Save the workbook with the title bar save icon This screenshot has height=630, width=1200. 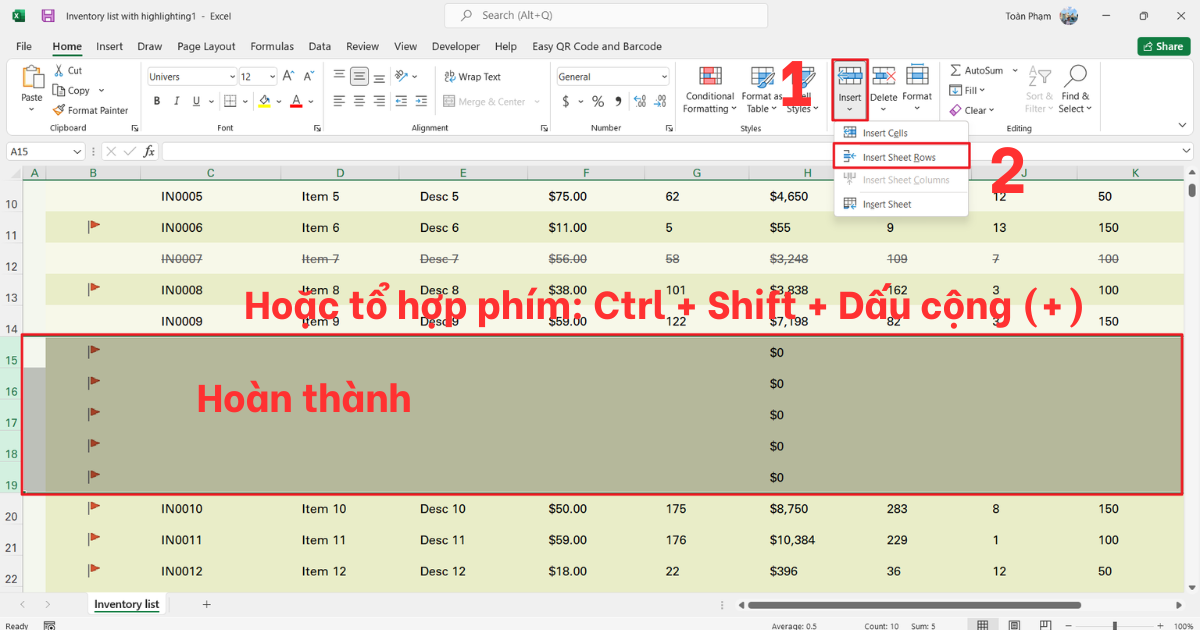[x=48, y=16]
